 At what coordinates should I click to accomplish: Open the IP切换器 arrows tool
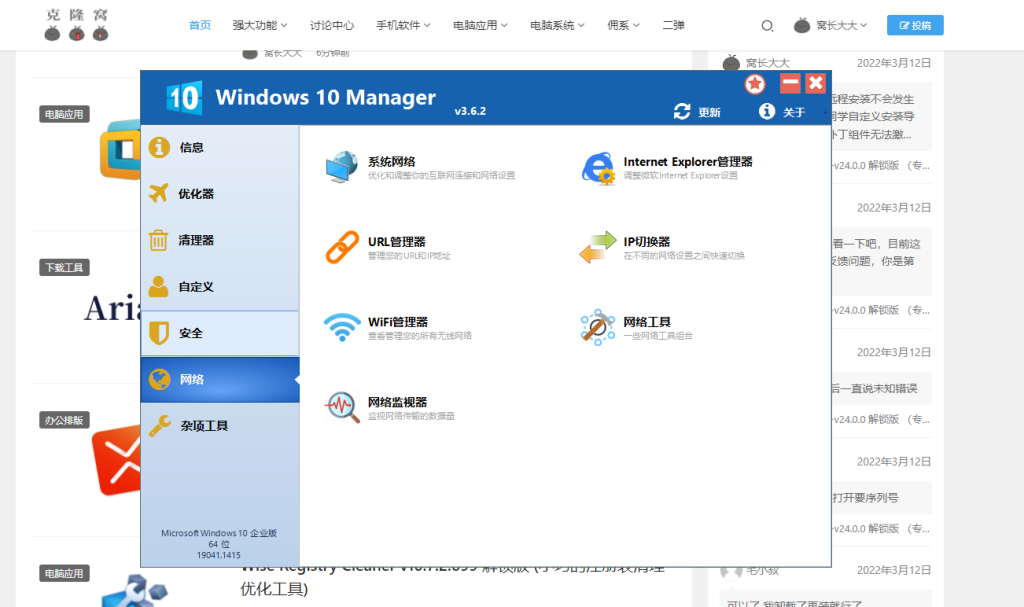[662, 248]
